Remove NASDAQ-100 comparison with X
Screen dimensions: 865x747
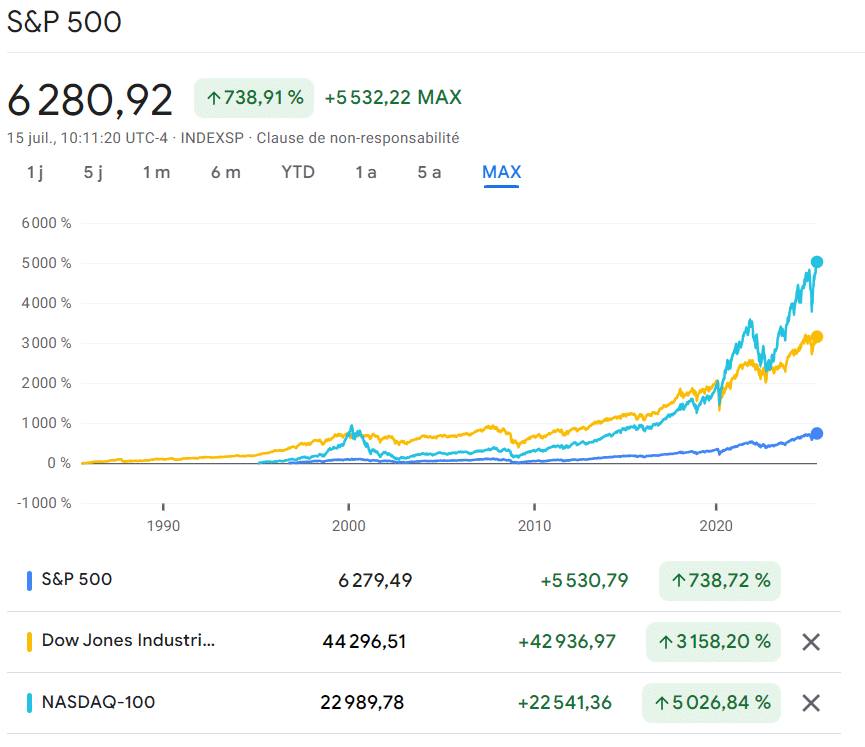pos(811,703)
